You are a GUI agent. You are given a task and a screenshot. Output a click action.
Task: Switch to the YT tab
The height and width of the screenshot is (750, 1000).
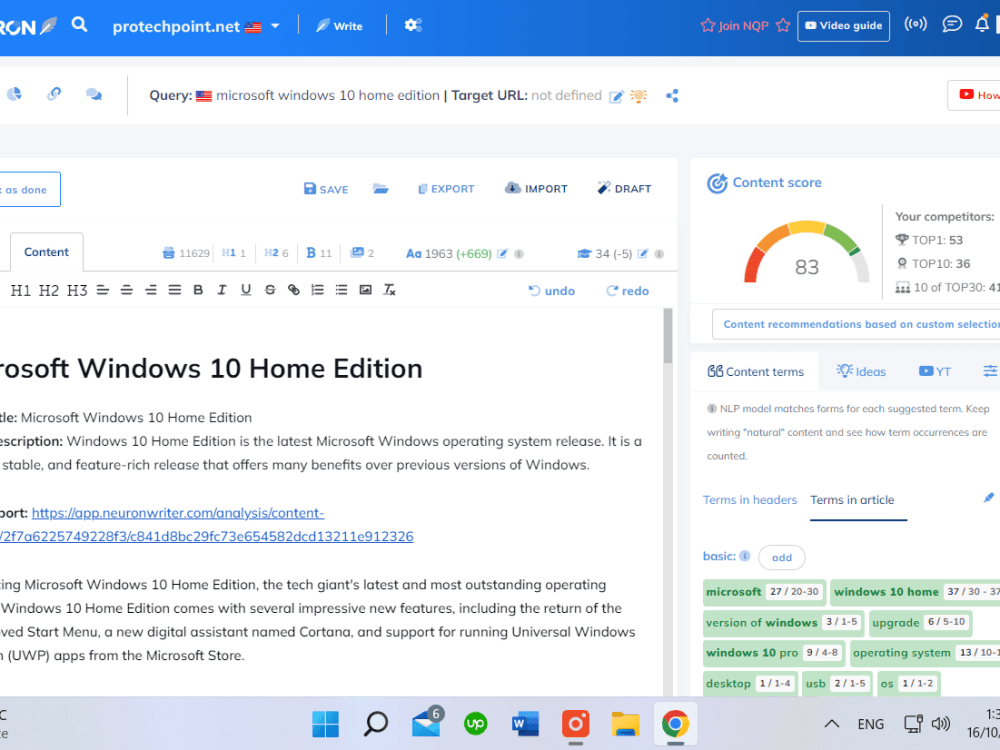935,371
